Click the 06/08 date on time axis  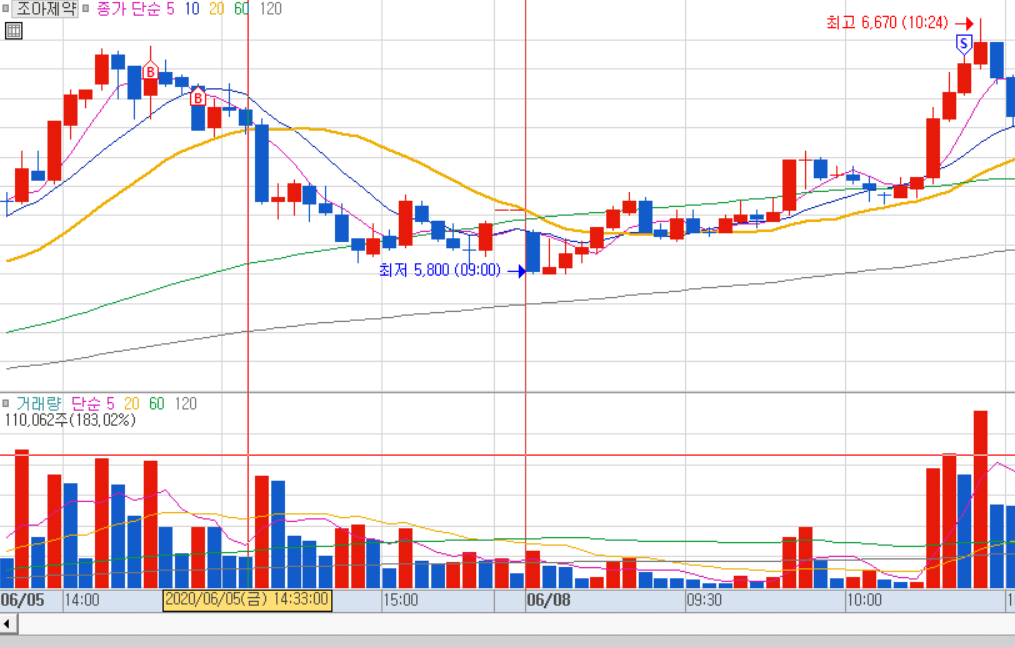pyautogui.click(x=548, y=600)
